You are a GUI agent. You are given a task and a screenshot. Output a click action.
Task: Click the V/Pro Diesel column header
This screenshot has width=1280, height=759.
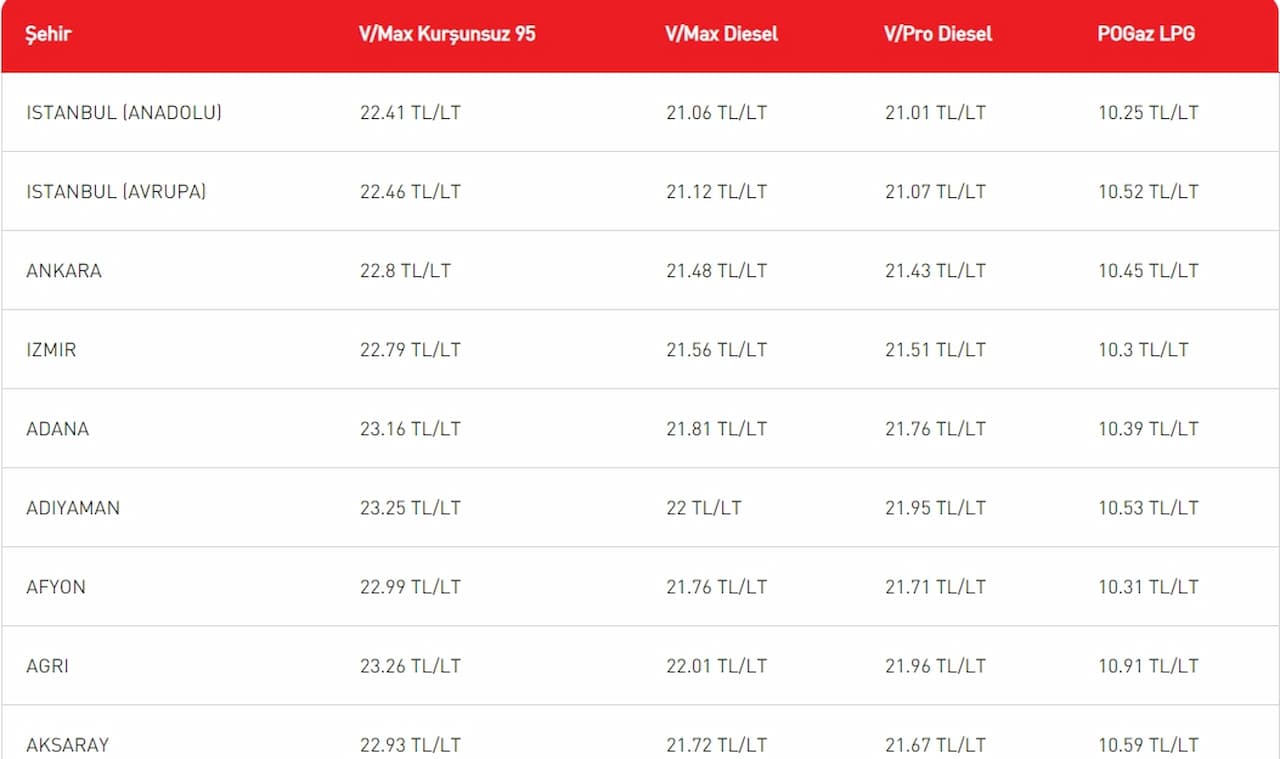coord(938,34)
